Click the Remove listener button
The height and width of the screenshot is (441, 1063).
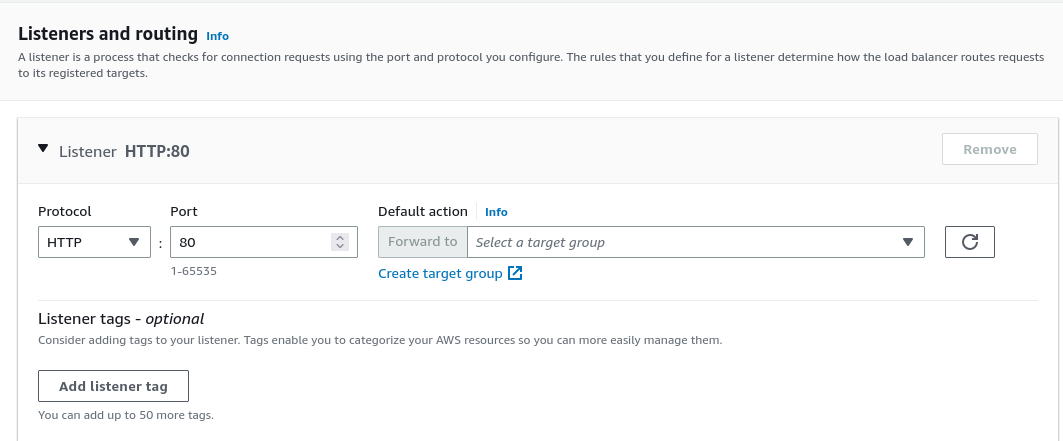pos(989,149)
